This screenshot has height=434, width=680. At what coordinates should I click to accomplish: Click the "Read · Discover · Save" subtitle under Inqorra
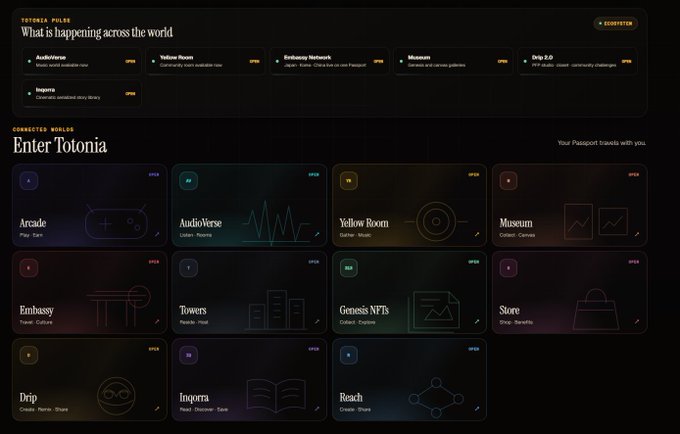[x=204, y=409]
